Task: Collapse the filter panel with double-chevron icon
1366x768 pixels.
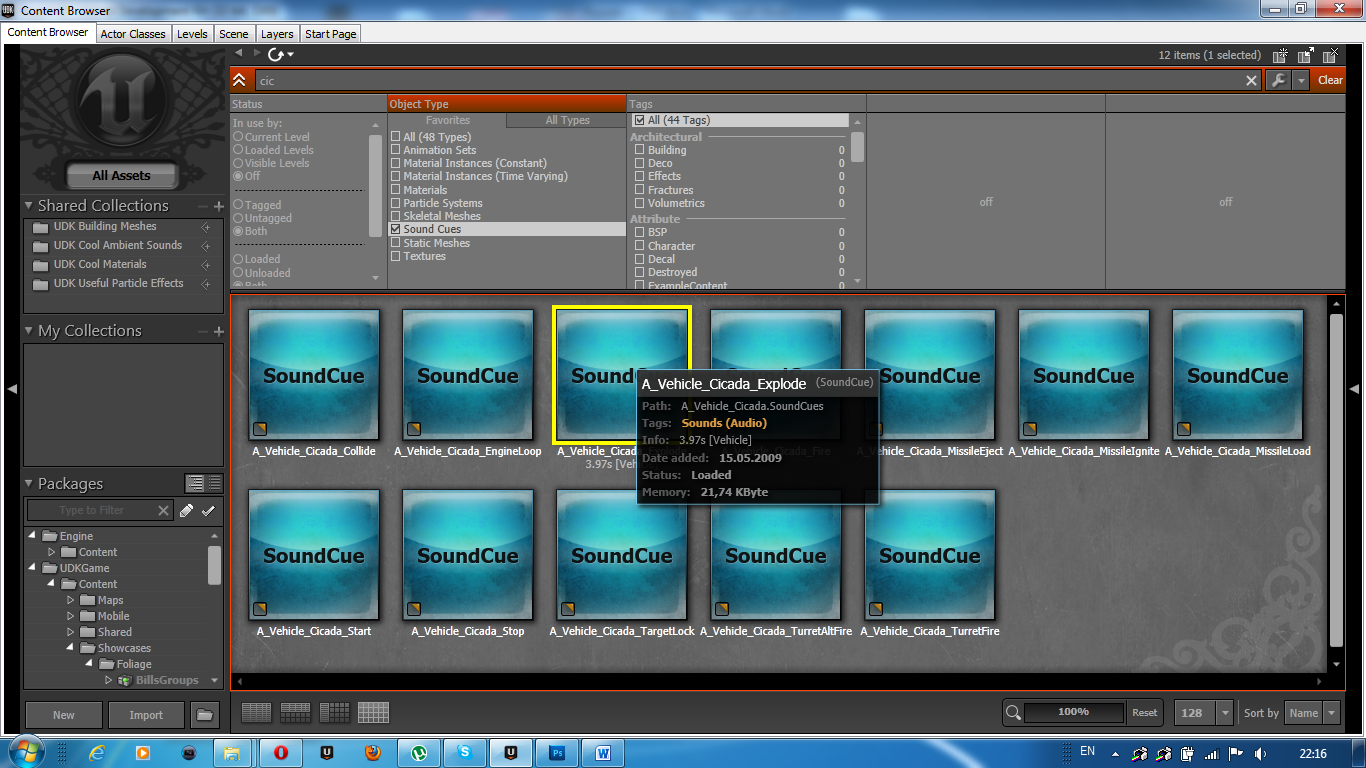Action: pos(239,80)
